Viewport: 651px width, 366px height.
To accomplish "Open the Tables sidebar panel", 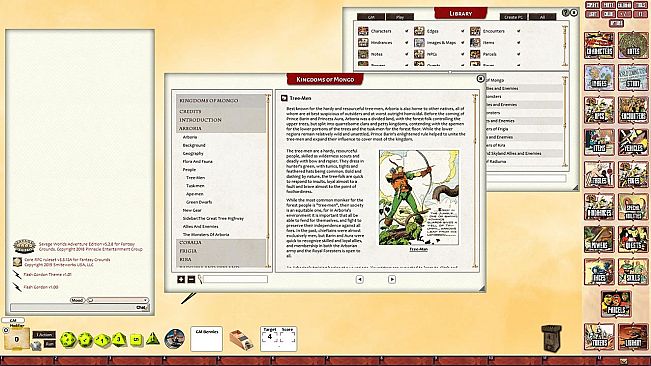I will click(x=599, y=175).
